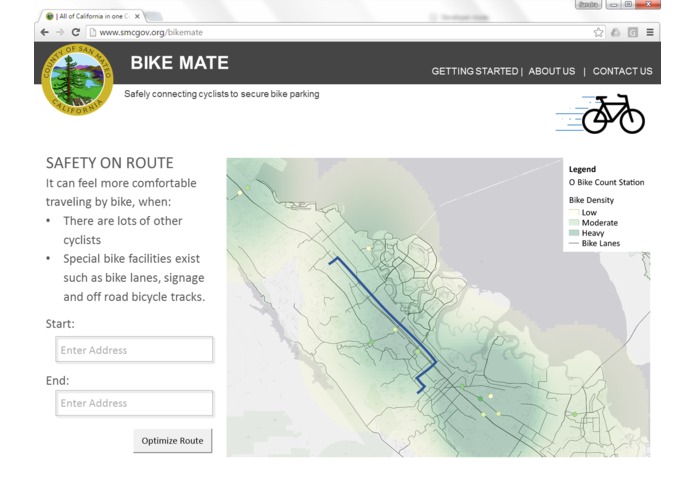
Task: Open the Chrome hamburger menu
Action: (x=650, y=32)
